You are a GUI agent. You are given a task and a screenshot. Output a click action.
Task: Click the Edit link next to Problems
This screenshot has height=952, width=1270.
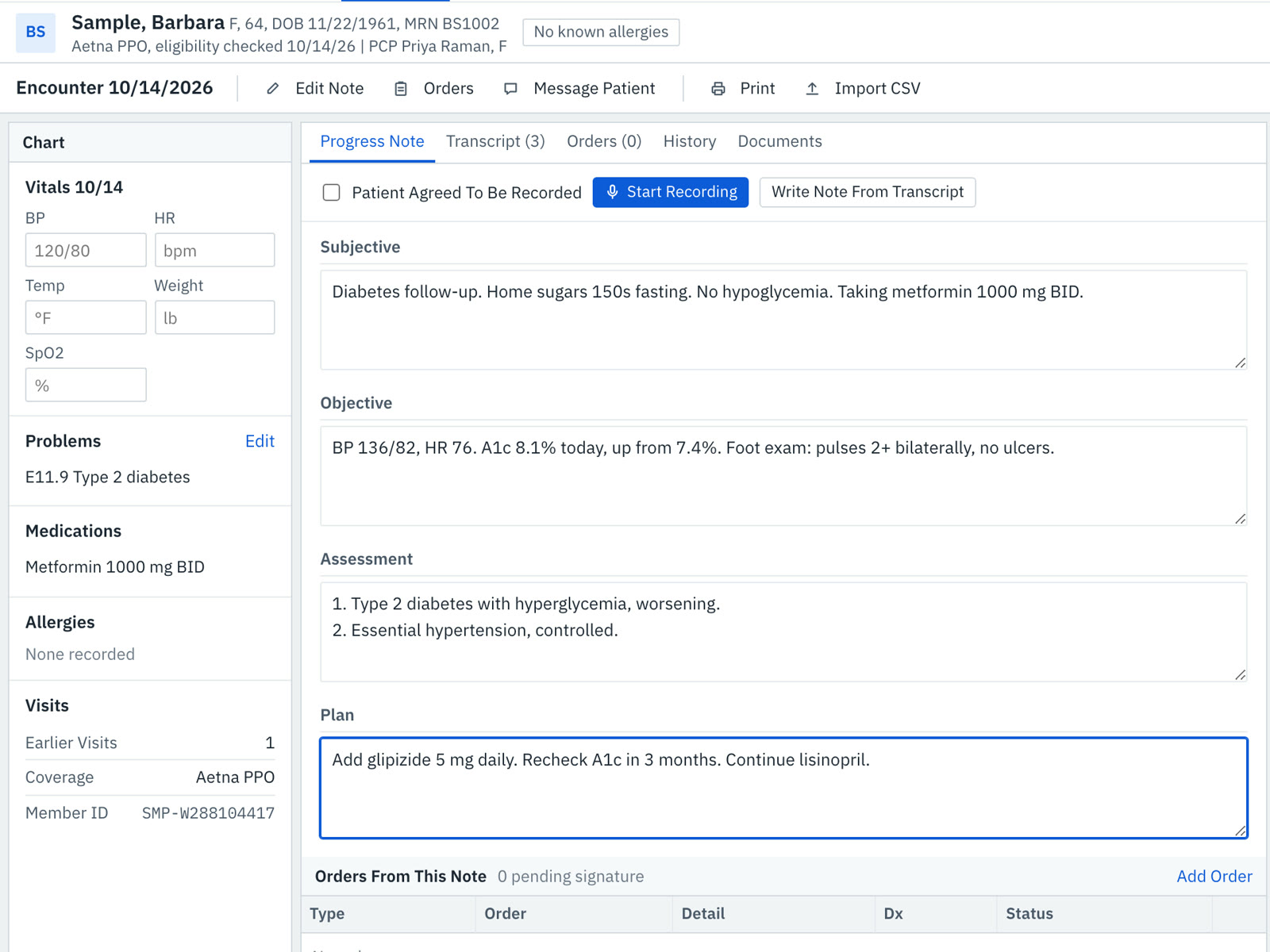[260, 441]
